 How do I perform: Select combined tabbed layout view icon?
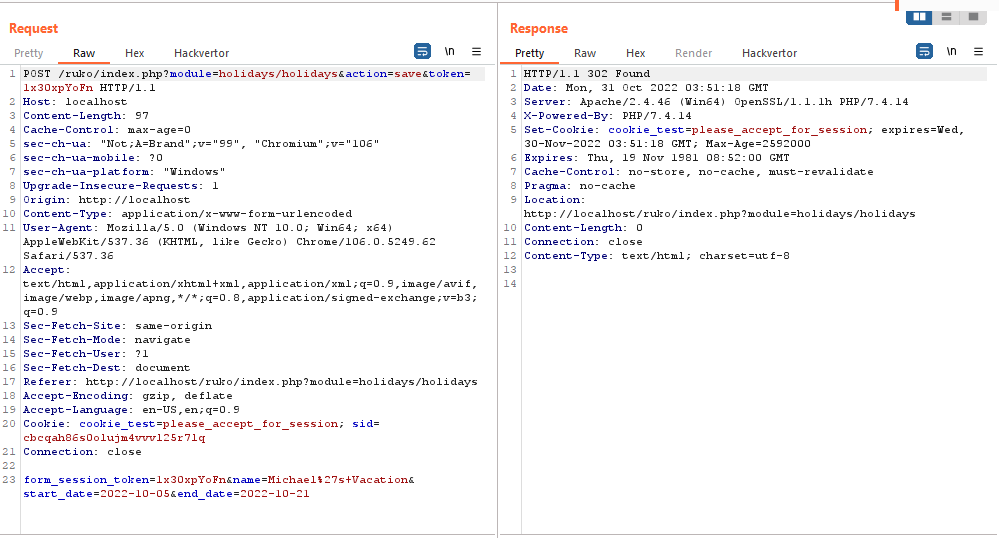[x=974, y=17]
